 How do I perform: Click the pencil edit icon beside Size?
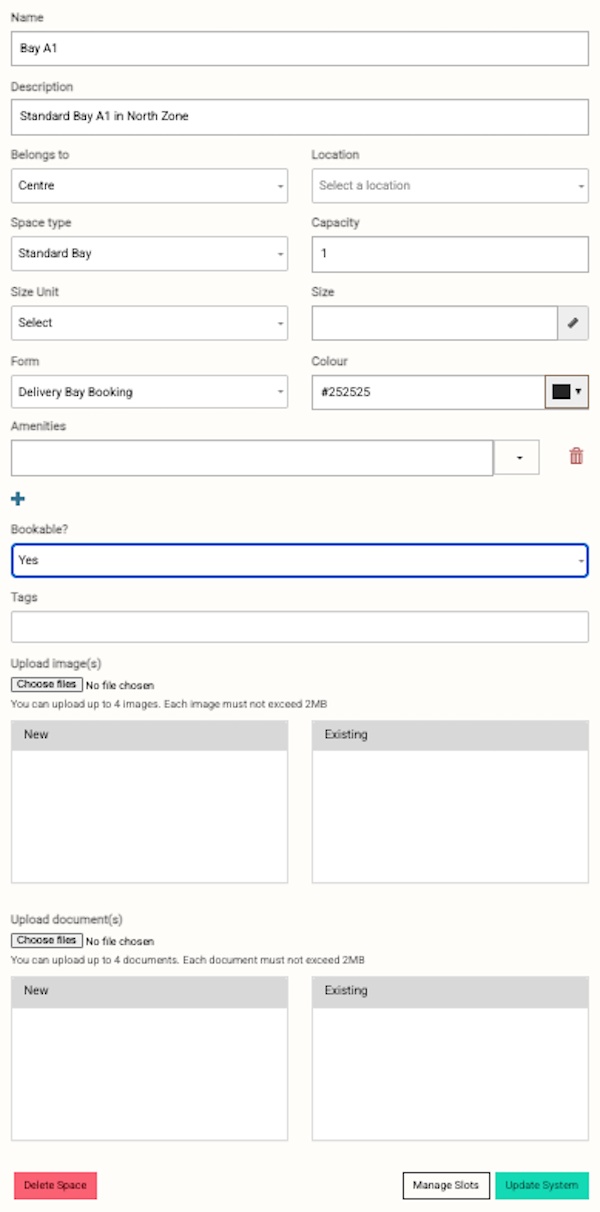[573, 323]
